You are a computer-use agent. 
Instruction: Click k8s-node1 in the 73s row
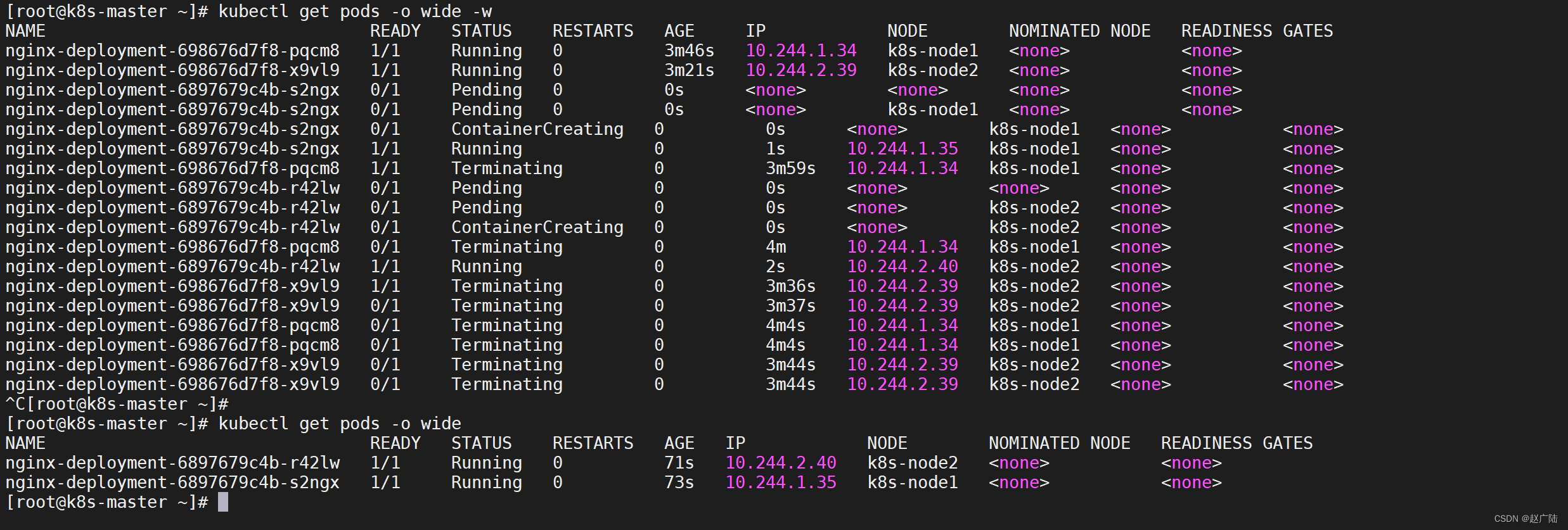coord(913,483)
